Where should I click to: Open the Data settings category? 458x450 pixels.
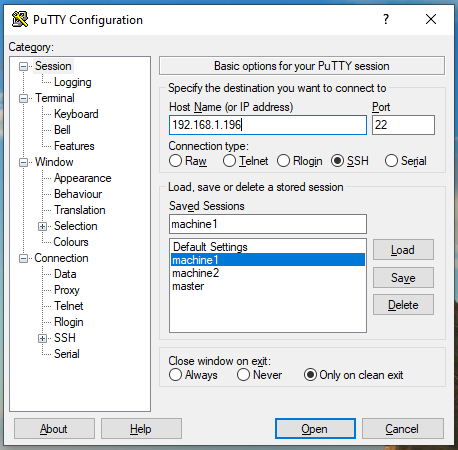point(65,274)
